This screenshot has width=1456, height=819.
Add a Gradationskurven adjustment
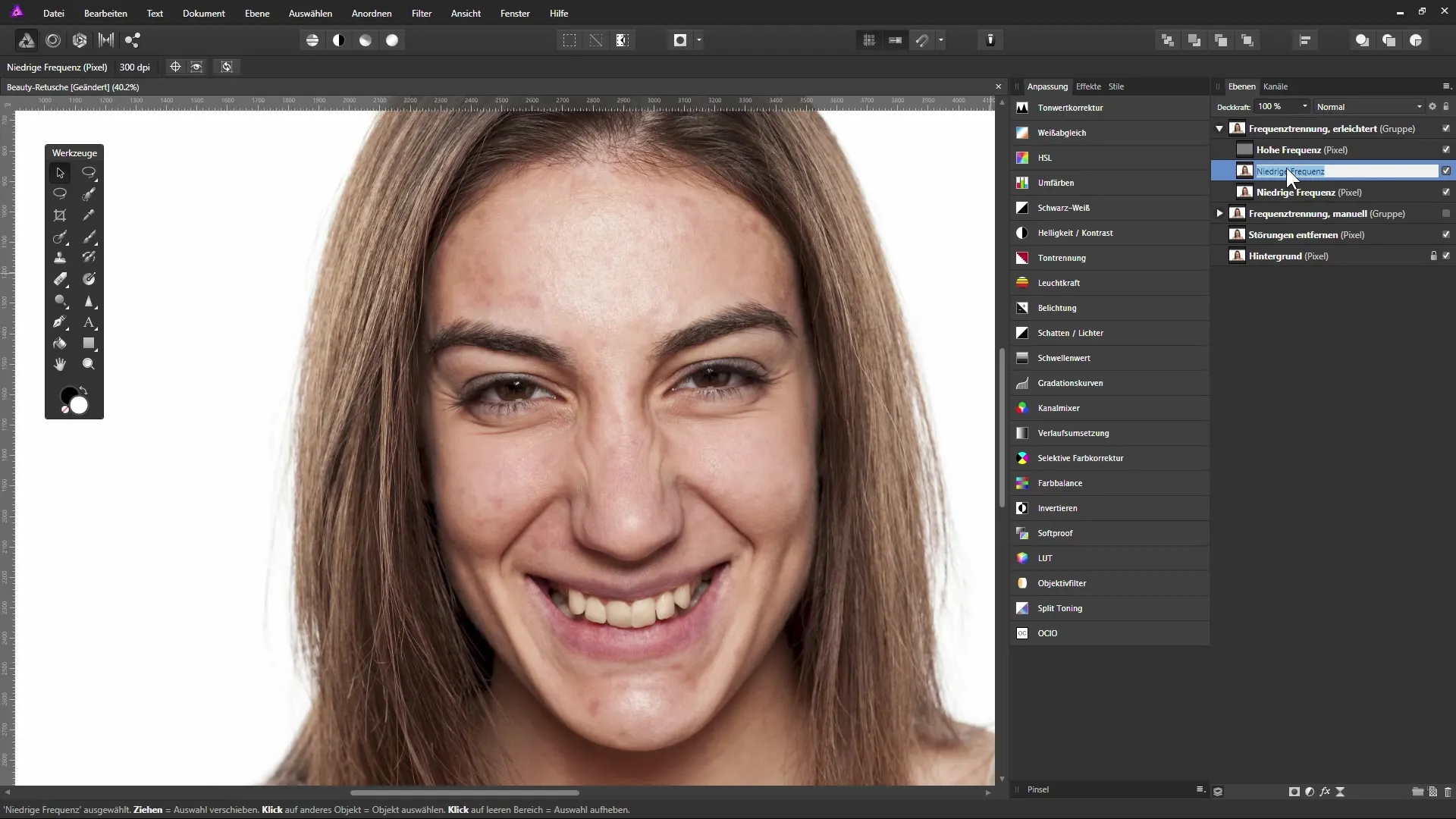pos(1109,383)
